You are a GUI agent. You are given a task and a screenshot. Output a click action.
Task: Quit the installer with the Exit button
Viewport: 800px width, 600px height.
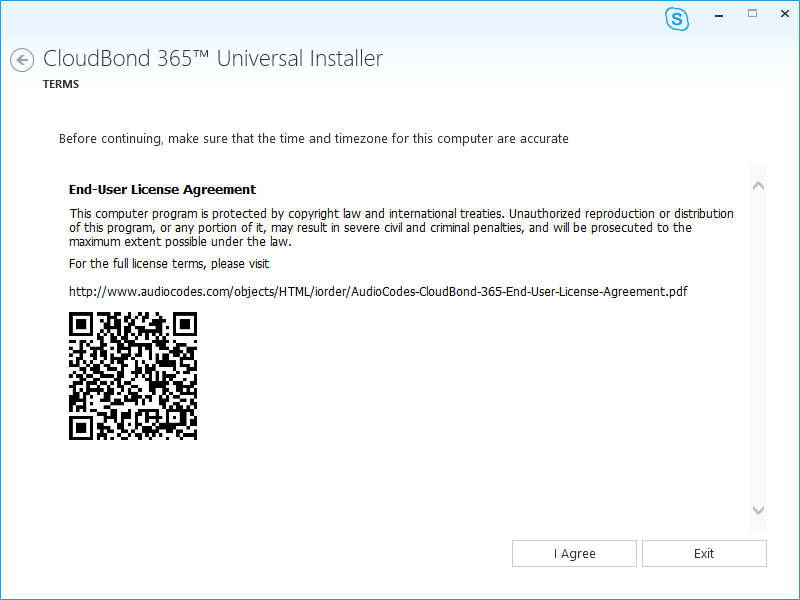pos(704,554)
